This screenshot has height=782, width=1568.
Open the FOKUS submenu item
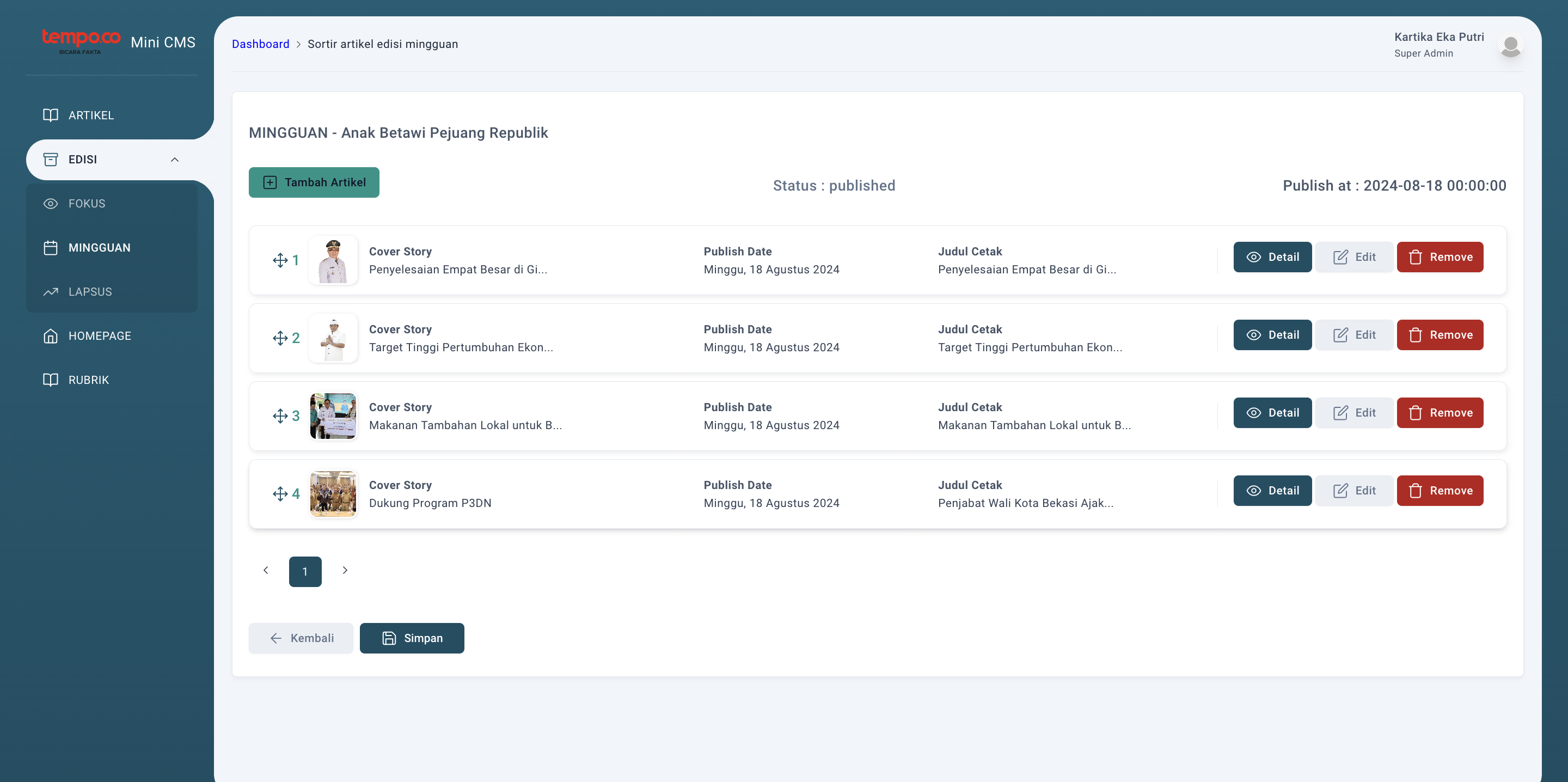pyautogui.click(x=87, y=204)
